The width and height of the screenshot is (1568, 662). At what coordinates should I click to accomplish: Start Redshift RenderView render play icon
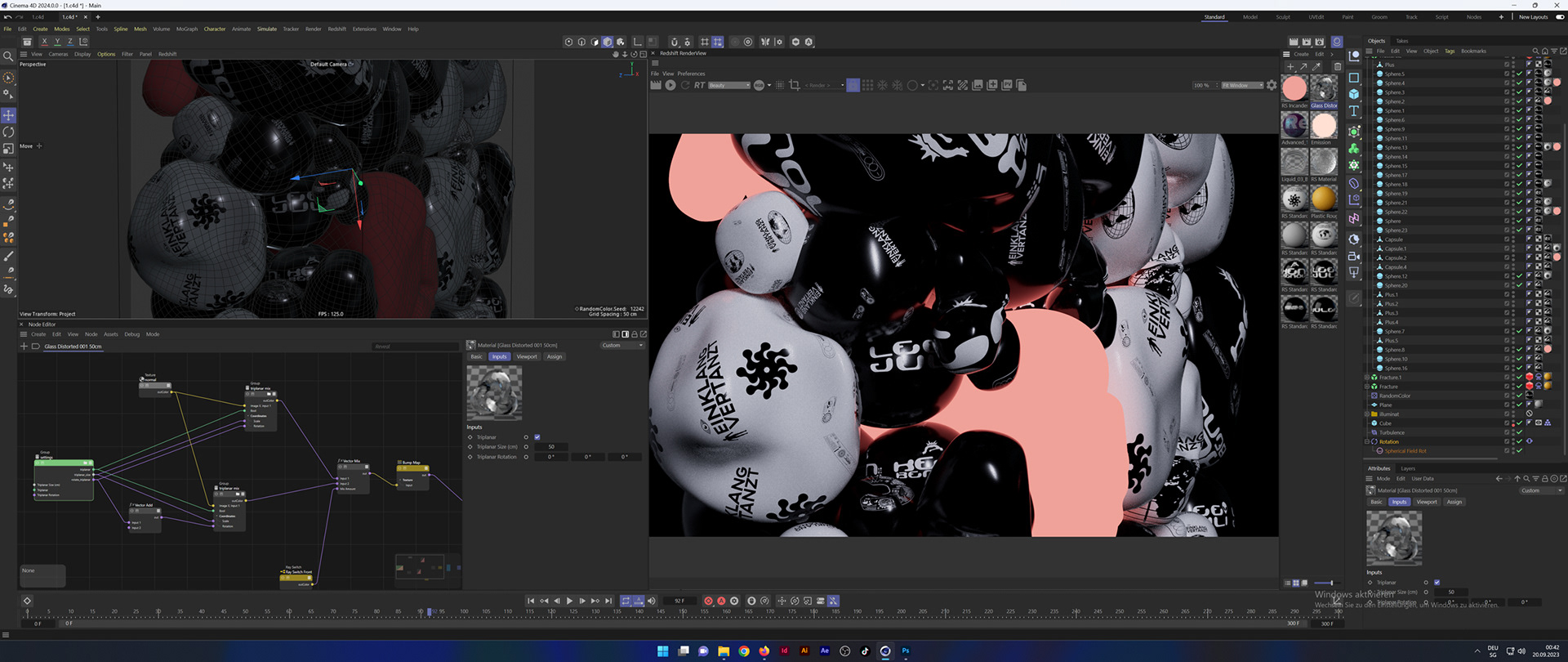pos(670,85)
